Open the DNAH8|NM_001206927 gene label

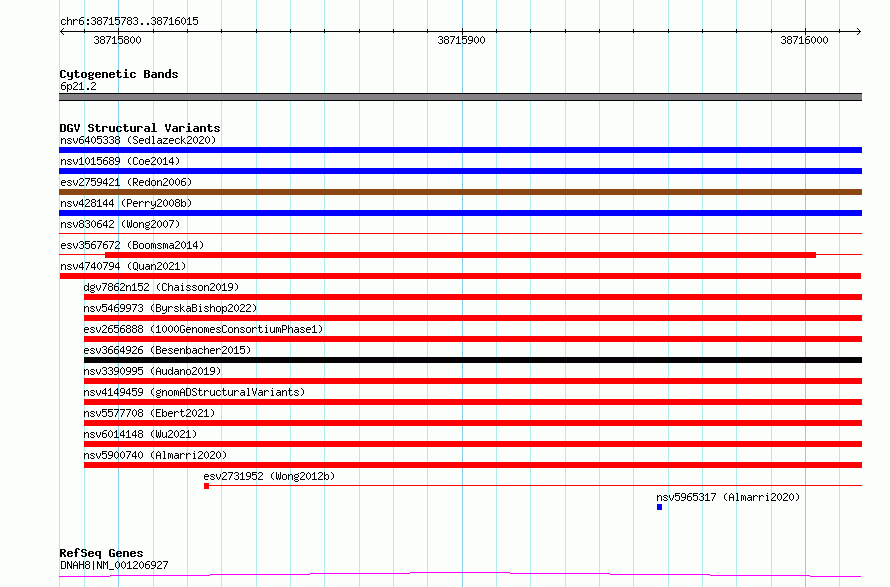(x=114, y=565)
